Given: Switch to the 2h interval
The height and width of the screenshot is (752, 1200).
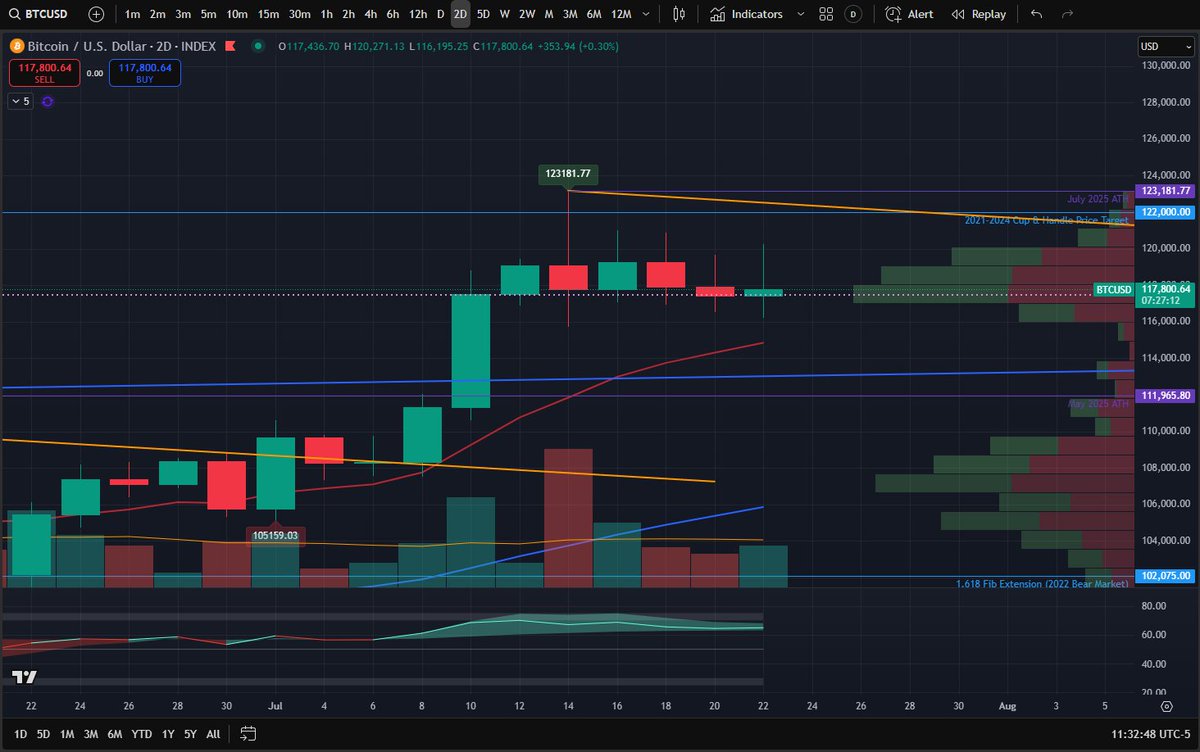Looking at the screenshot, I should click(x=348, y=14).
